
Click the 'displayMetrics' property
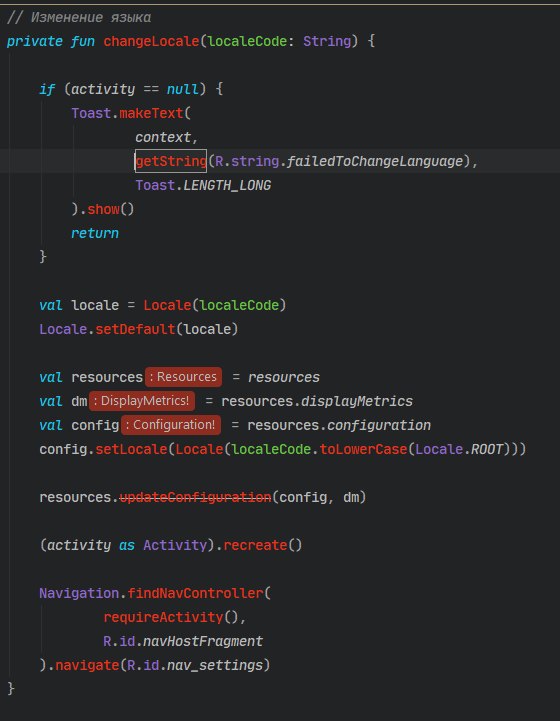357,401
